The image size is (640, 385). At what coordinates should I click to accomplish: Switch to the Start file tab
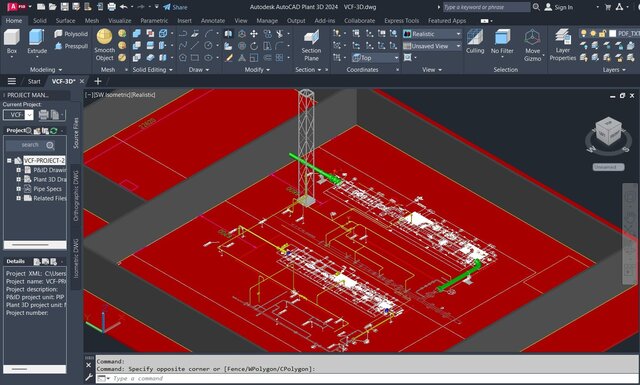[x=34, y=81]
